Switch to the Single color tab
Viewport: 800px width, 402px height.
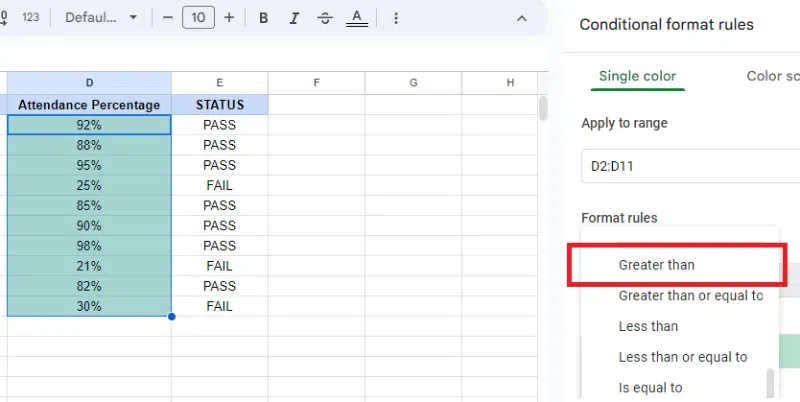(x=637, y=76)
